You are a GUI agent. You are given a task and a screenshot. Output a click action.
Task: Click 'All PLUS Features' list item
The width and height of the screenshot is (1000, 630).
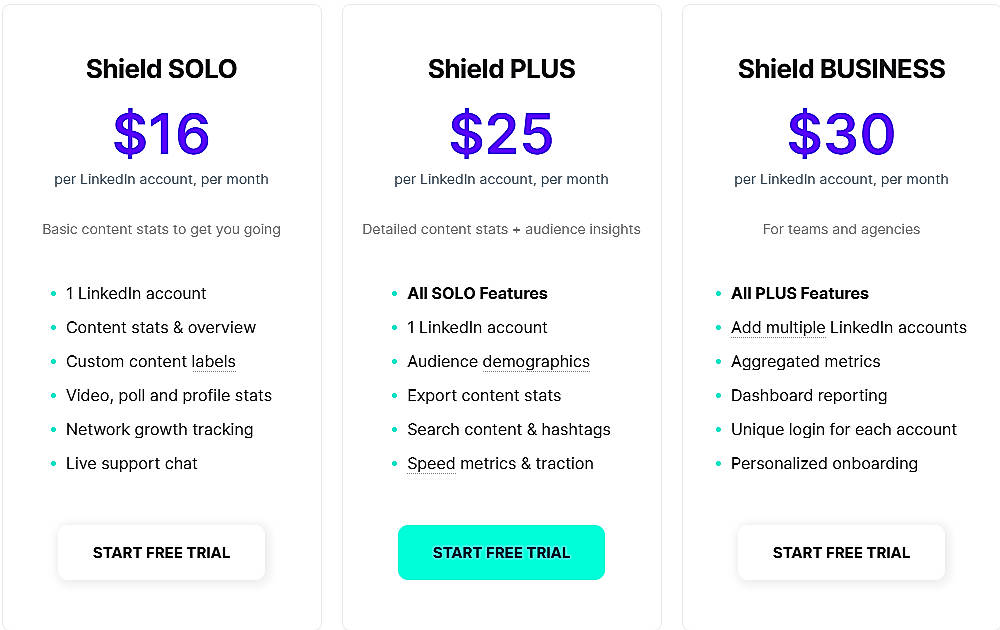tap(799, 293)
